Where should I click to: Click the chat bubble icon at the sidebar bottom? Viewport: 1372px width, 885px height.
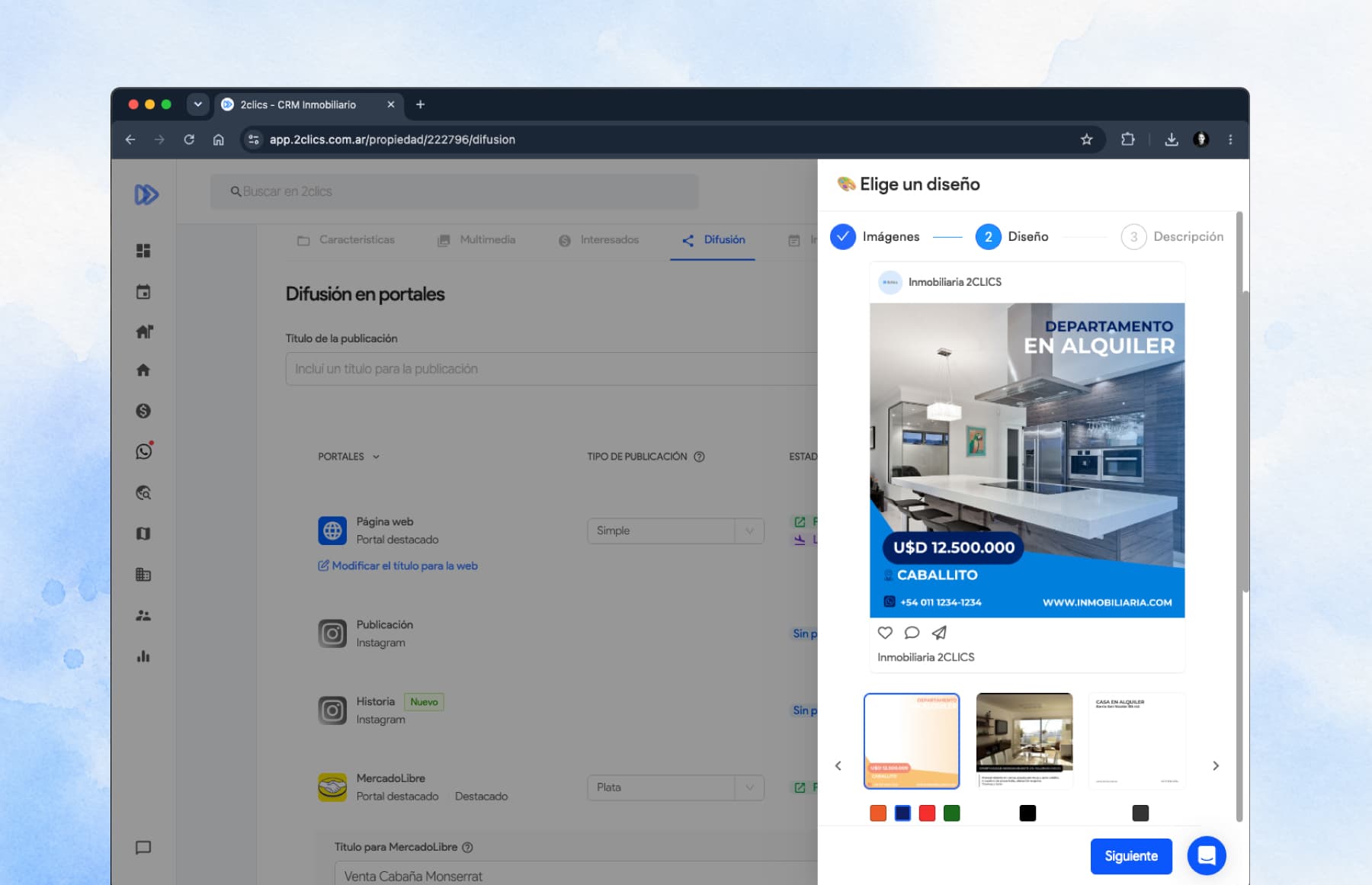143,848
